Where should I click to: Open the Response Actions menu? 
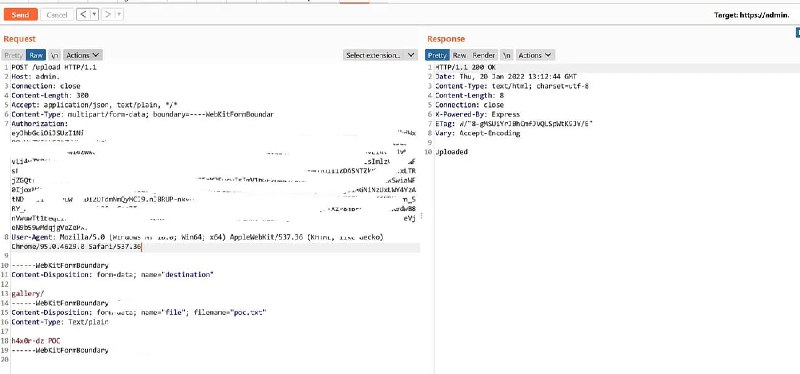pos(535,55)
